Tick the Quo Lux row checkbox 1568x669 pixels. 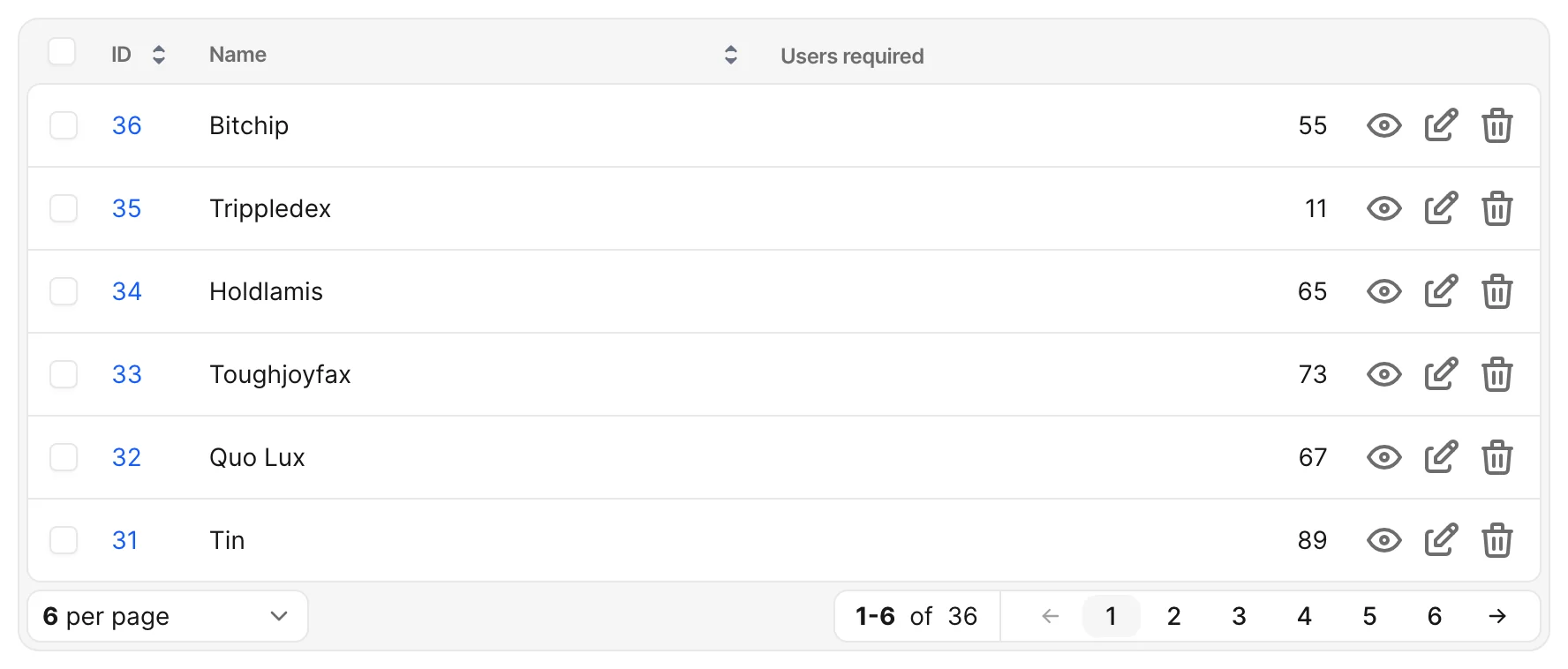64,457
